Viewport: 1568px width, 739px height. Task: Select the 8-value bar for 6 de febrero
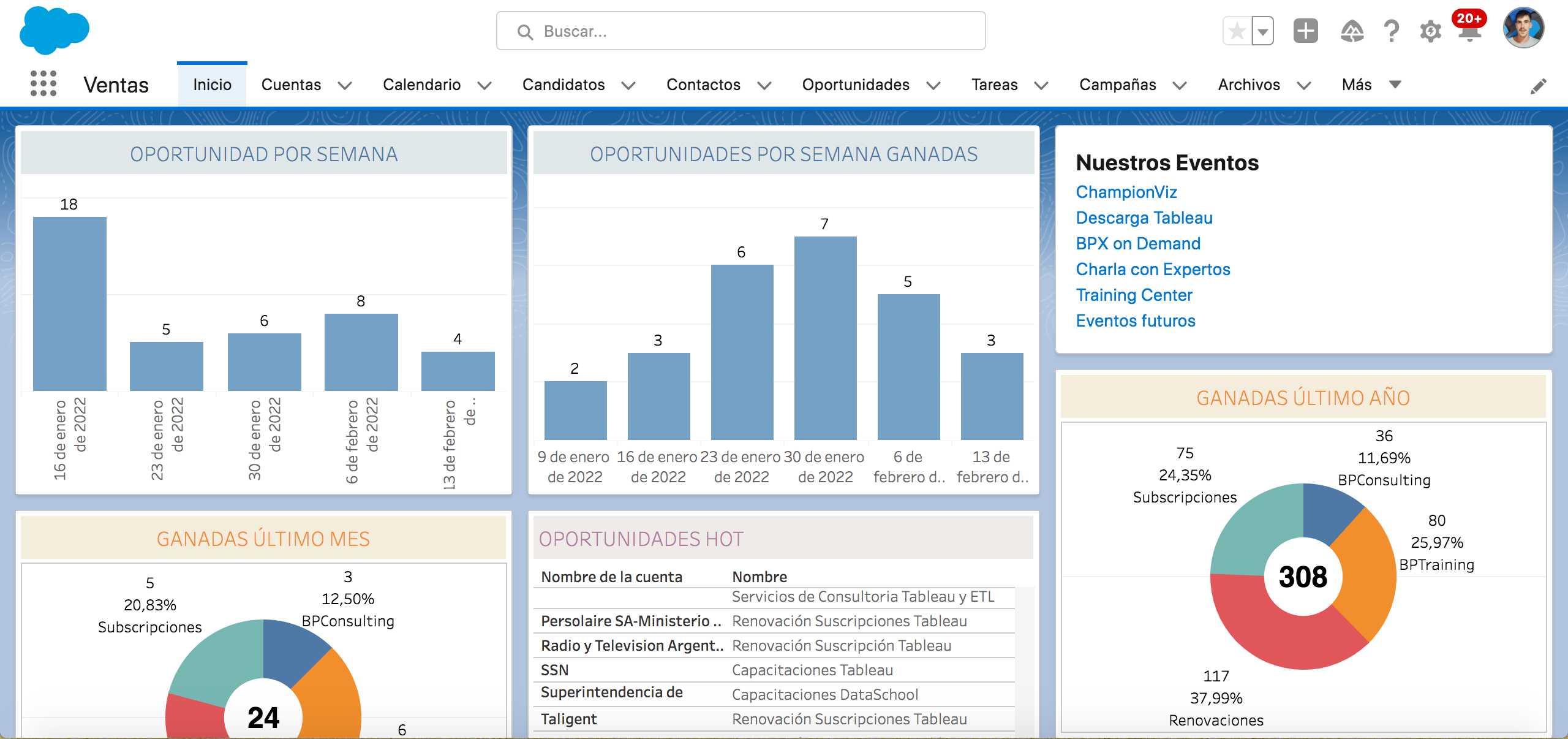point(361,352)
